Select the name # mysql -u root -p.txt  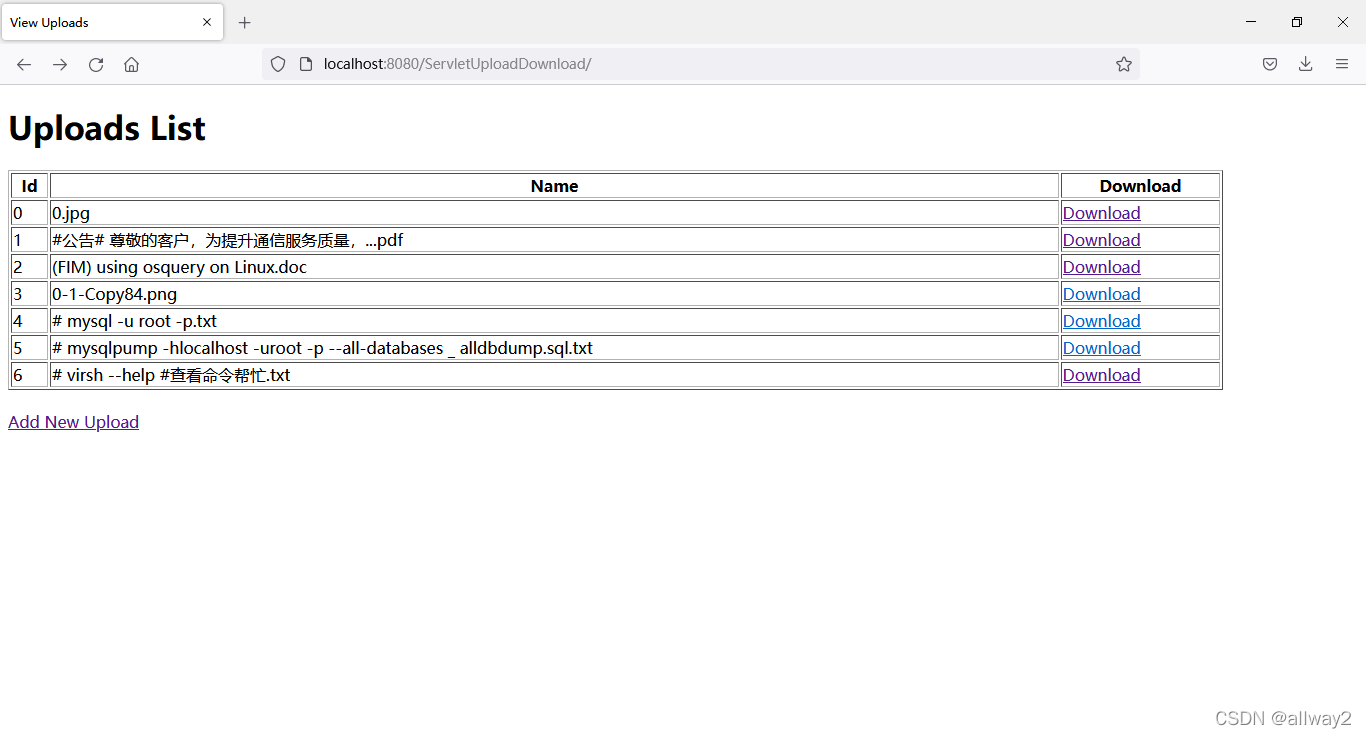pos(135,321)
